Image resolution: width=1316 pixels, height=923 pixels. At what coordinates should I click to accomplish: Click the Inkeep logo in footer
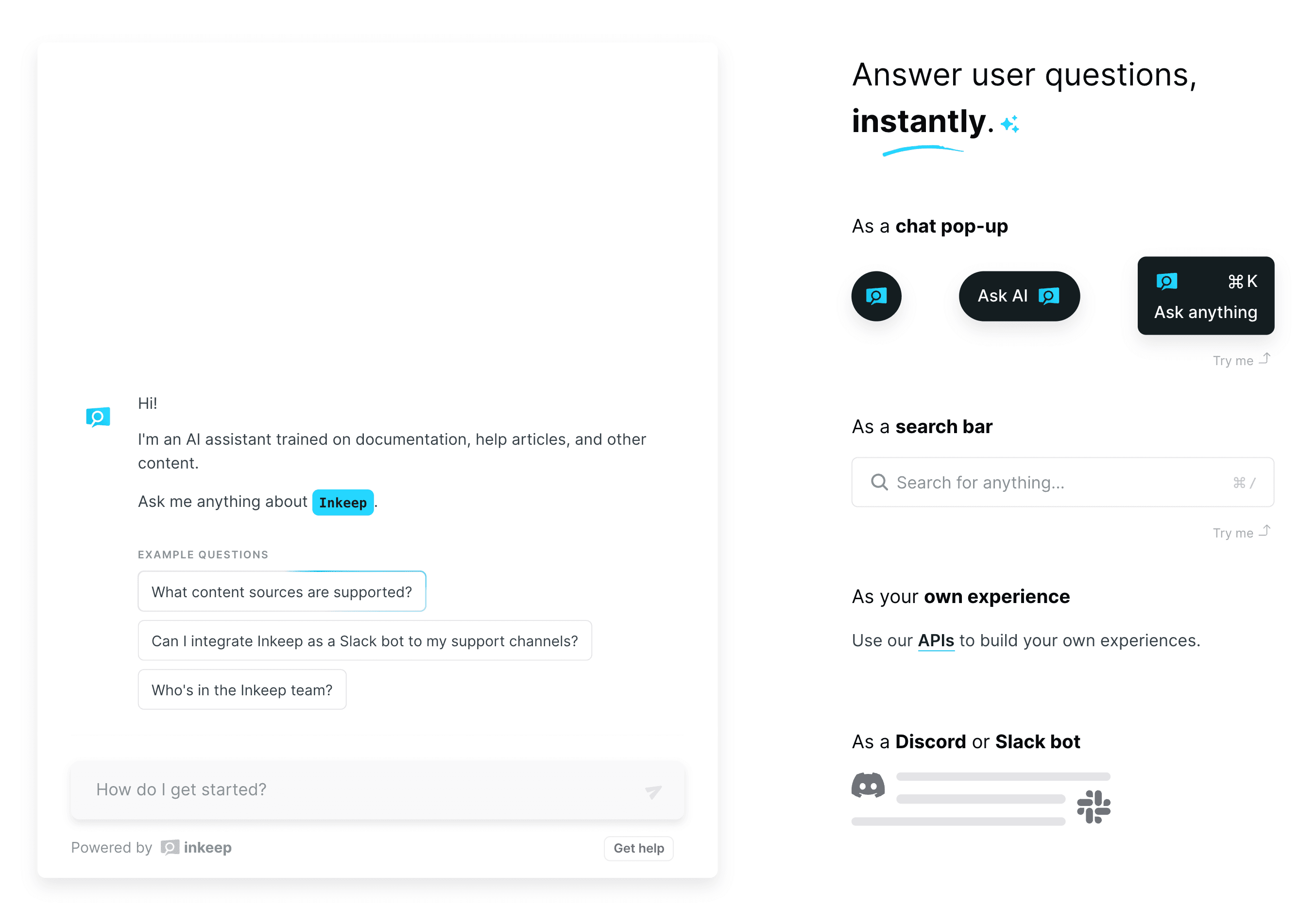point(170,847)
